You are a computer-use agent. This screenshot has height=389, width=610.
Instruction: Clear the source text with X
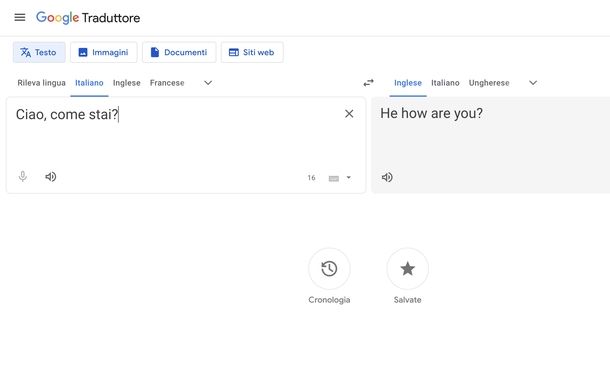click(x=349, y=114)
